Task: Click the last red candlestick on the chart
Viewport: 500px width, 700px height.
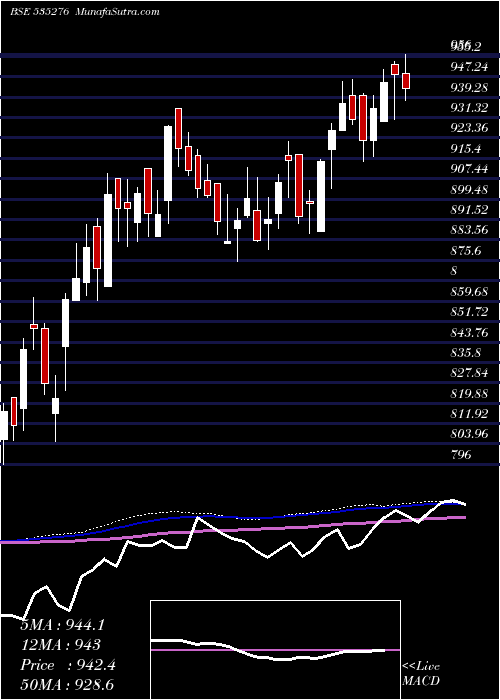Action: 406,81
